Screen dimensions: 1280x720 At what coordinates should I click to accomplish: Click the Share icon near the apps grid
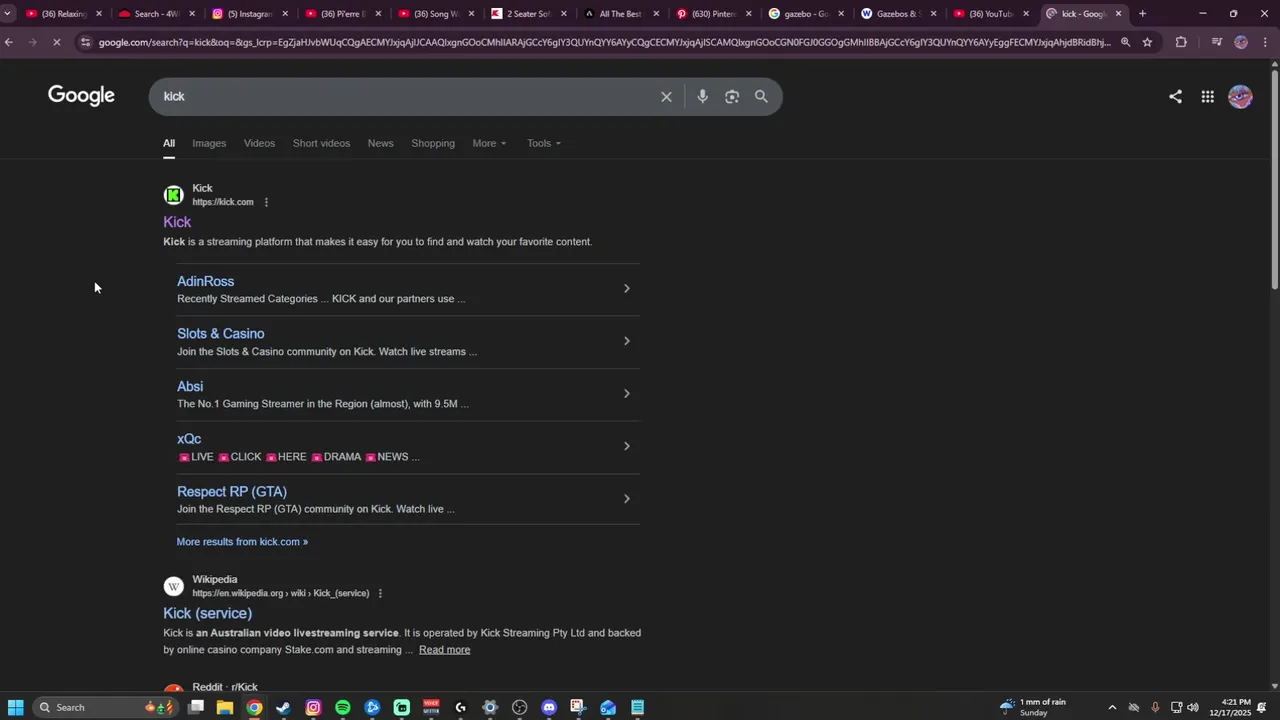tap(1175, 97)
